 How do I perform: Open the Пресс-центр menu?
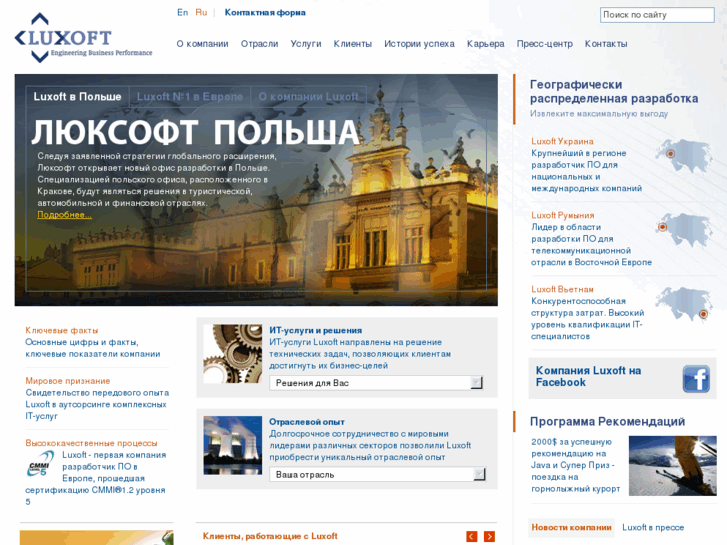point(545,44)
